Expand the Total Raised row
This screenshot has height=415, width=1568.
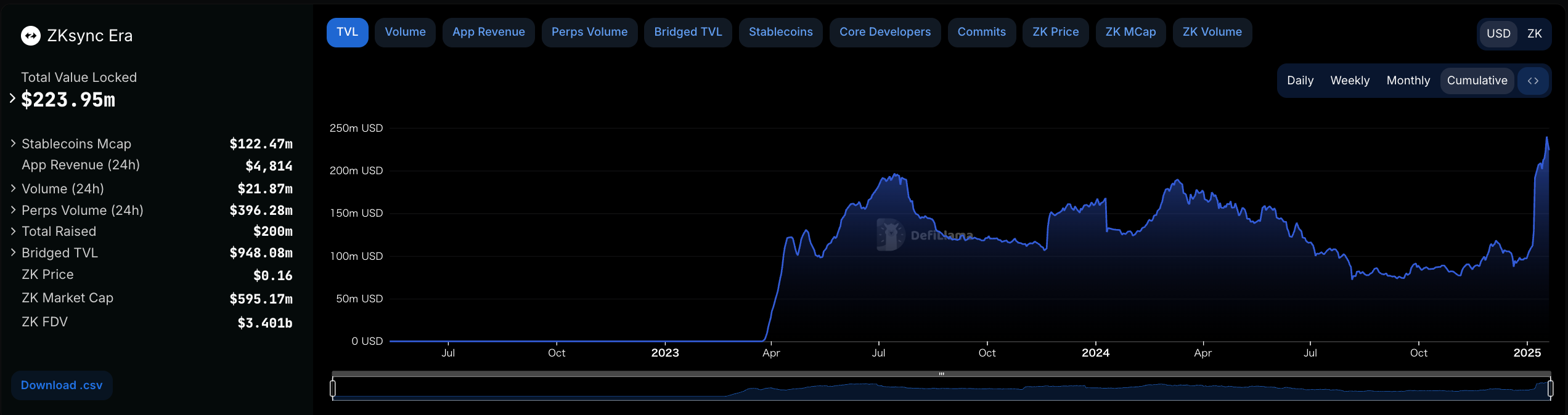click(x=13, y=232)
